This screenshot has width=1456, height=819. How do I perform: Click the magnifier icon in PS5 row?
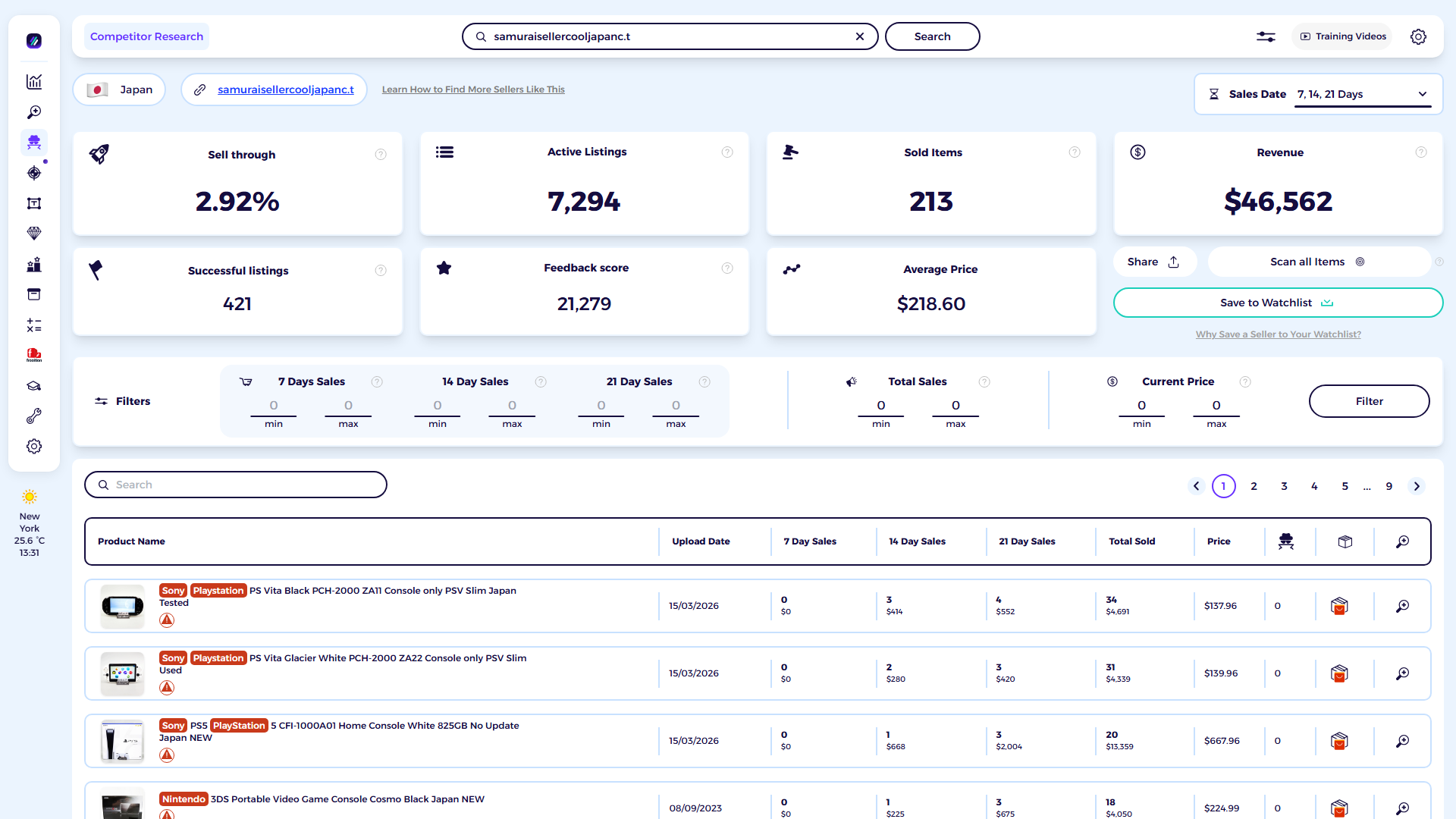point(1403,741)
